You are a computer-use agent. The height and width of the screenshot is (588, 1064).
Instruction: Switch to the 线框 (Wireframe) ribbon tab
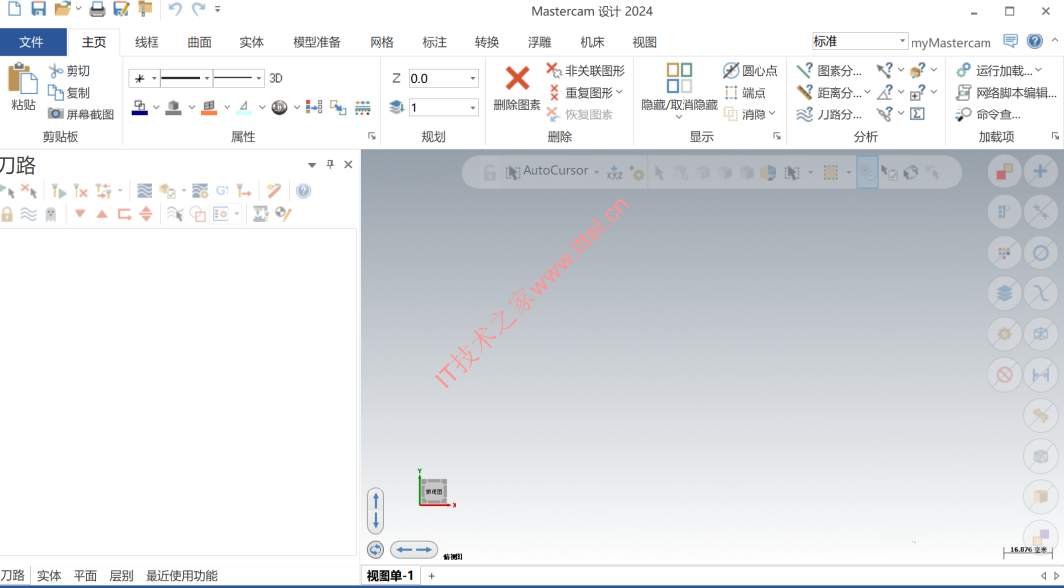[x=147, y=42]
